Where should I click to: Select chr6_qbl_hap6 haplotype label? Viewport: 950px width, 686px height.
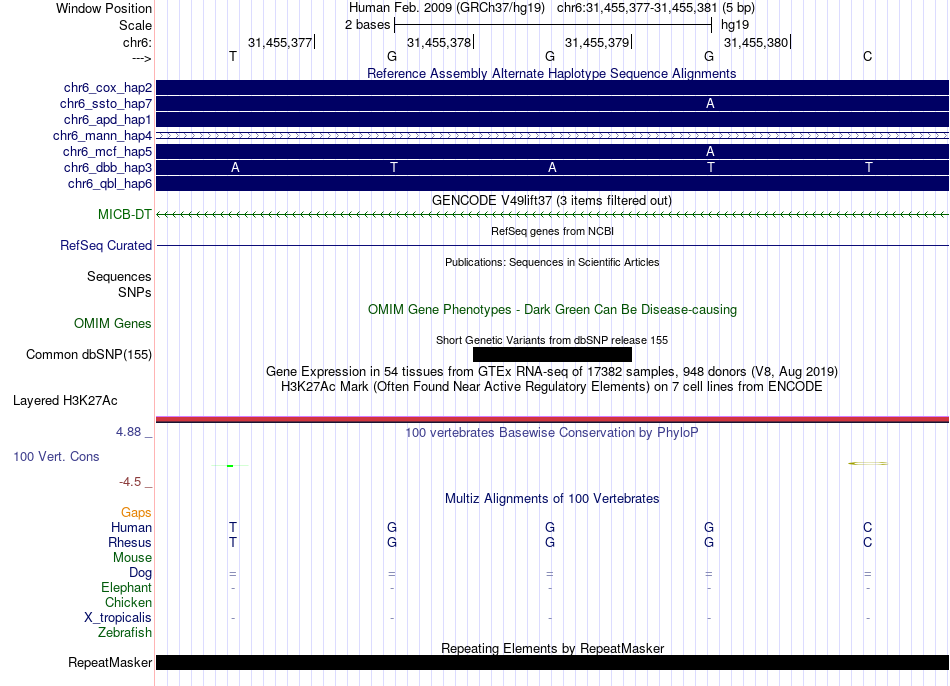pyautogui.click(x=110, y=184)
